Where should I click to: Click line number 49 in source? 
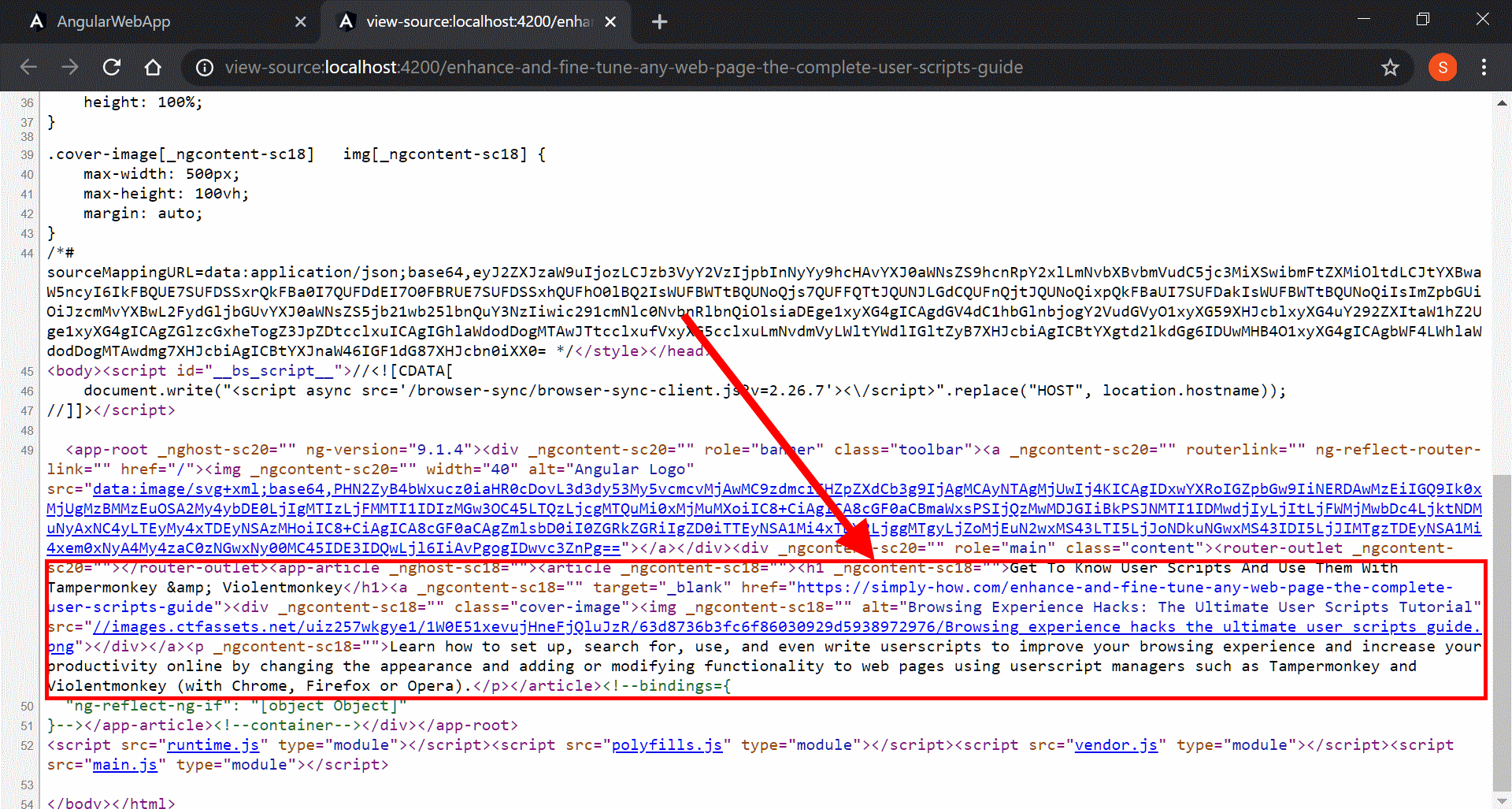point(28,451)
